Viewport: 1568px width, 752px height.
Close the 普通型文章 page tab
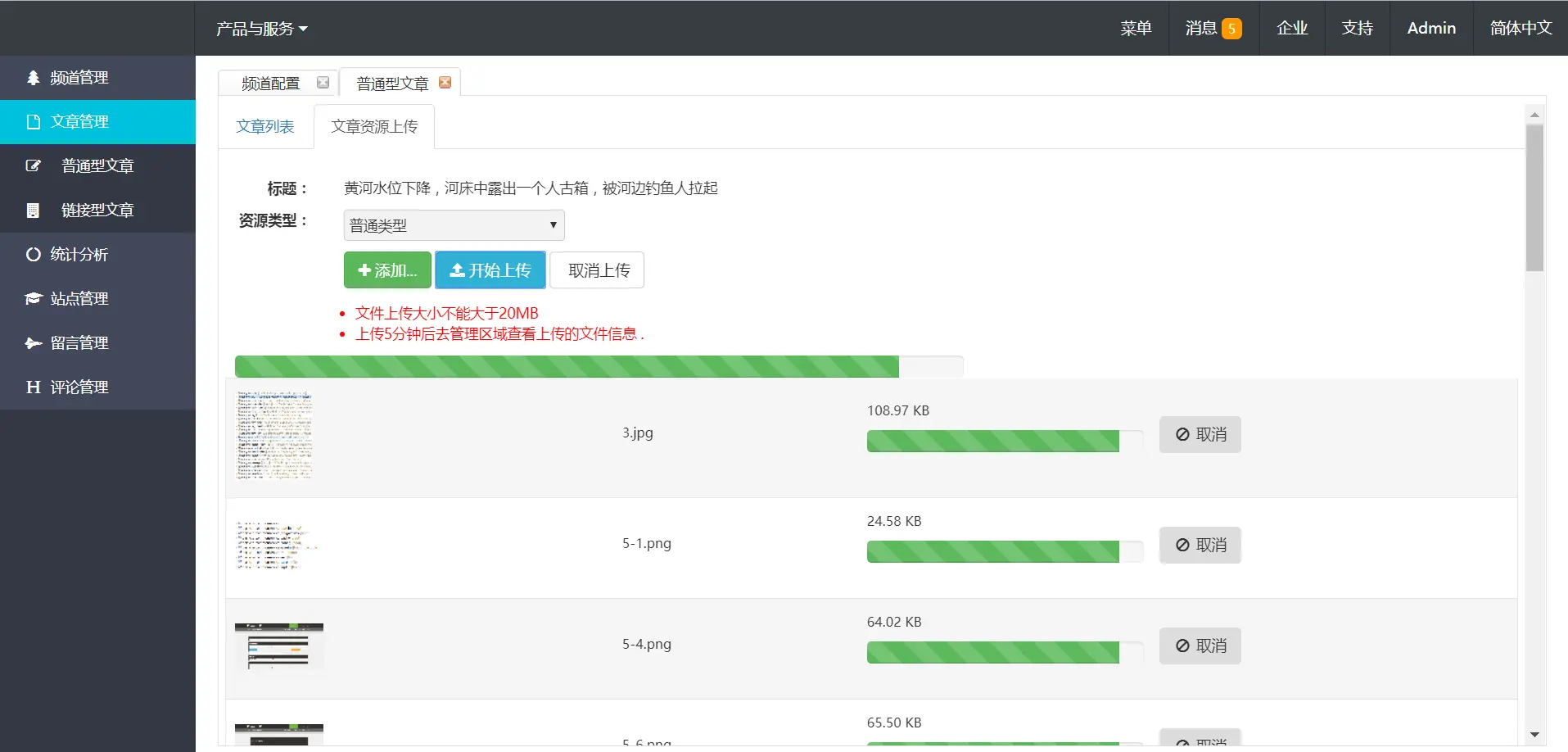(x=445, y=83)
